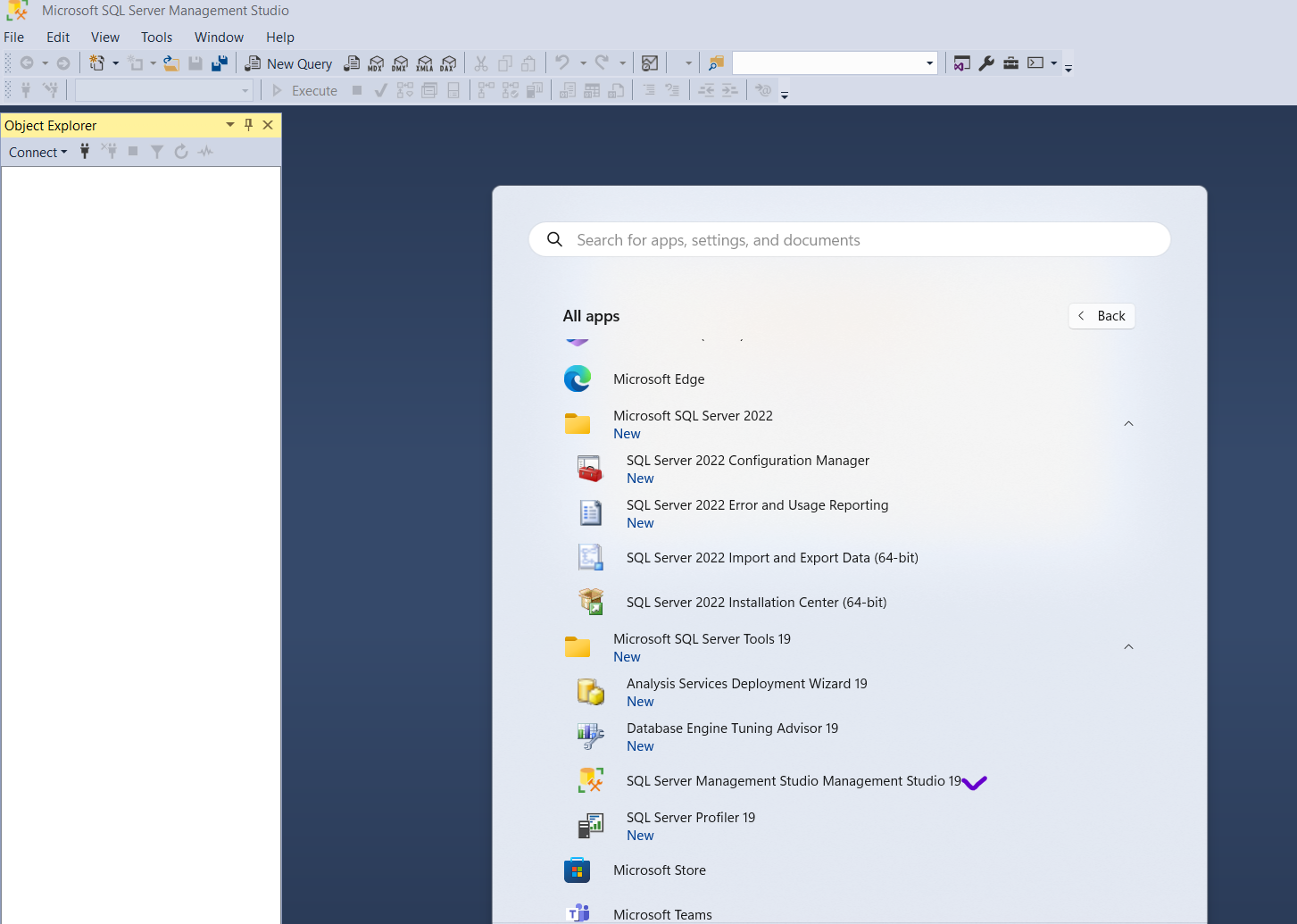Click the Save All icon

click(x=220, y=63)
